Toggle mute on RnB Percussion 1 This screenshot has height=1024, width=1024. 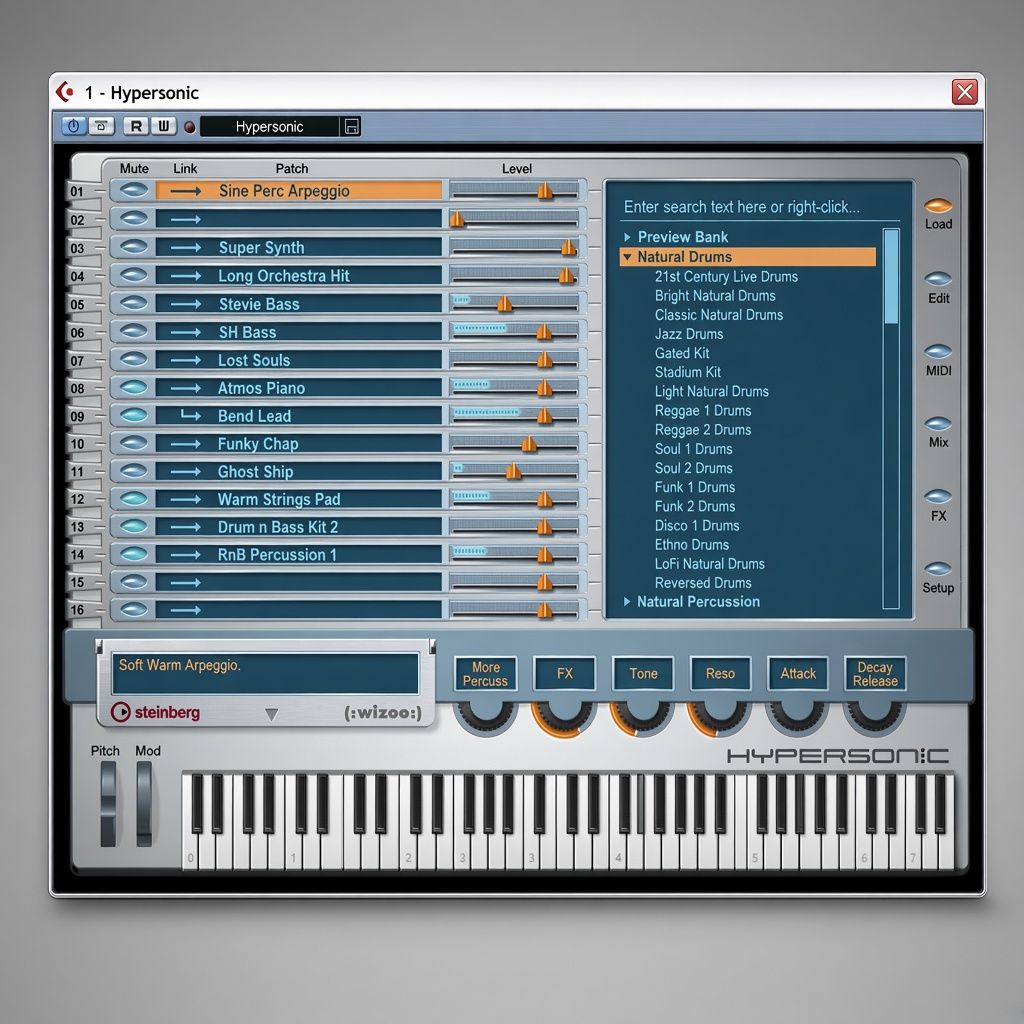pyautogui.click(x=134, y=554)
